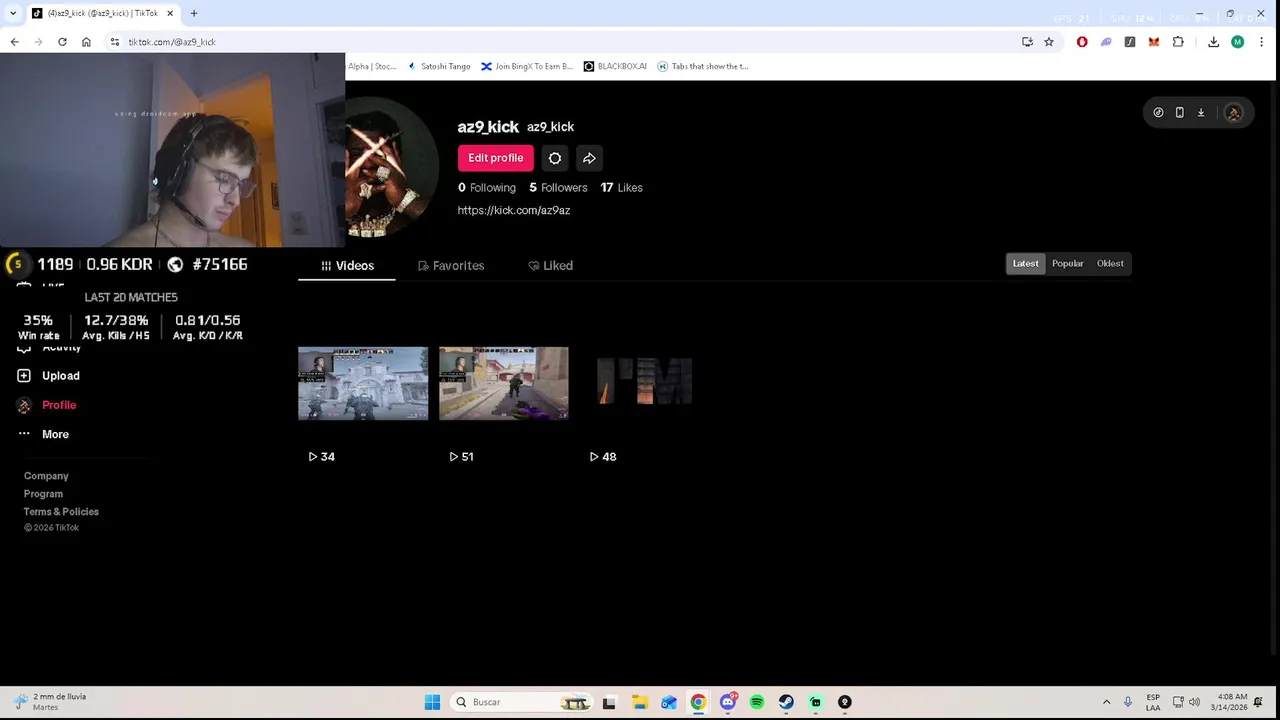Viewport: 1280px width, 720px height.
Task: Expand the Company footer section
Action: pos(46,476)
